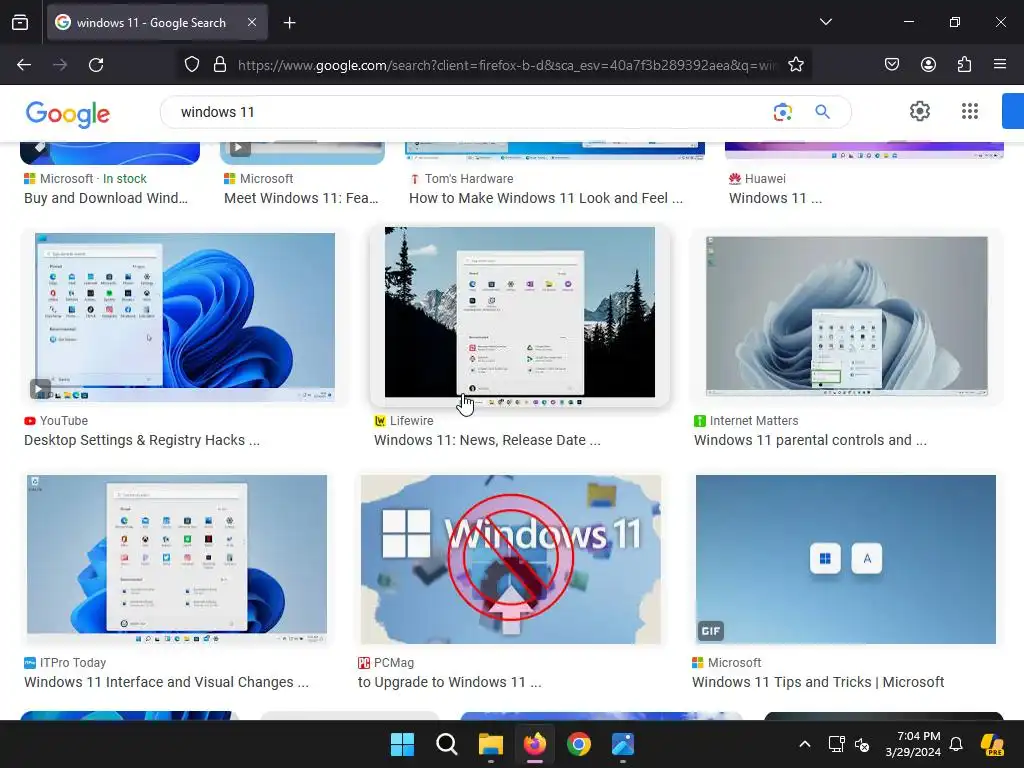Click the blue magnifier search button
This screenshot has height=768, width=1024.
coord(822,112)
